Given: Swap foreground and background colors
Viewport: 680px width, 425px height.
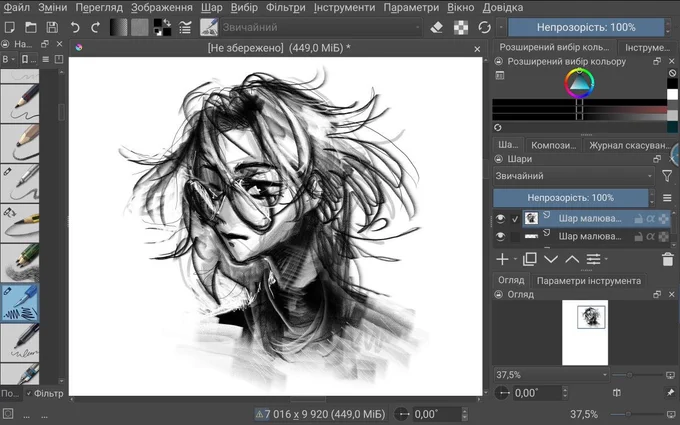Looking at the screenshot, I should tap(167, 22).
